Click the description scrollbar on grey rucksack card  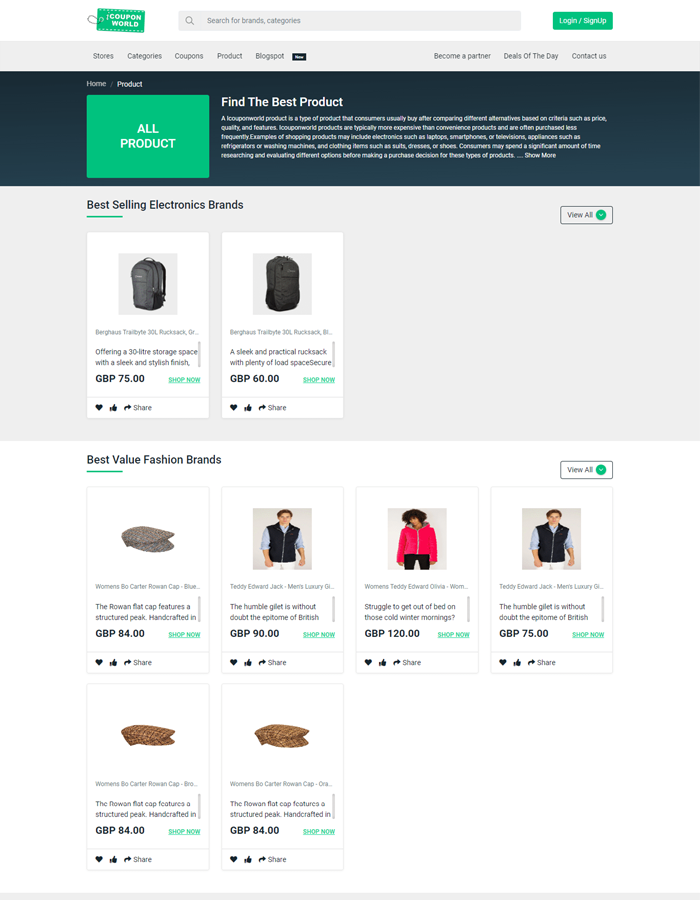pyautogui.click(x=199, y=354)
